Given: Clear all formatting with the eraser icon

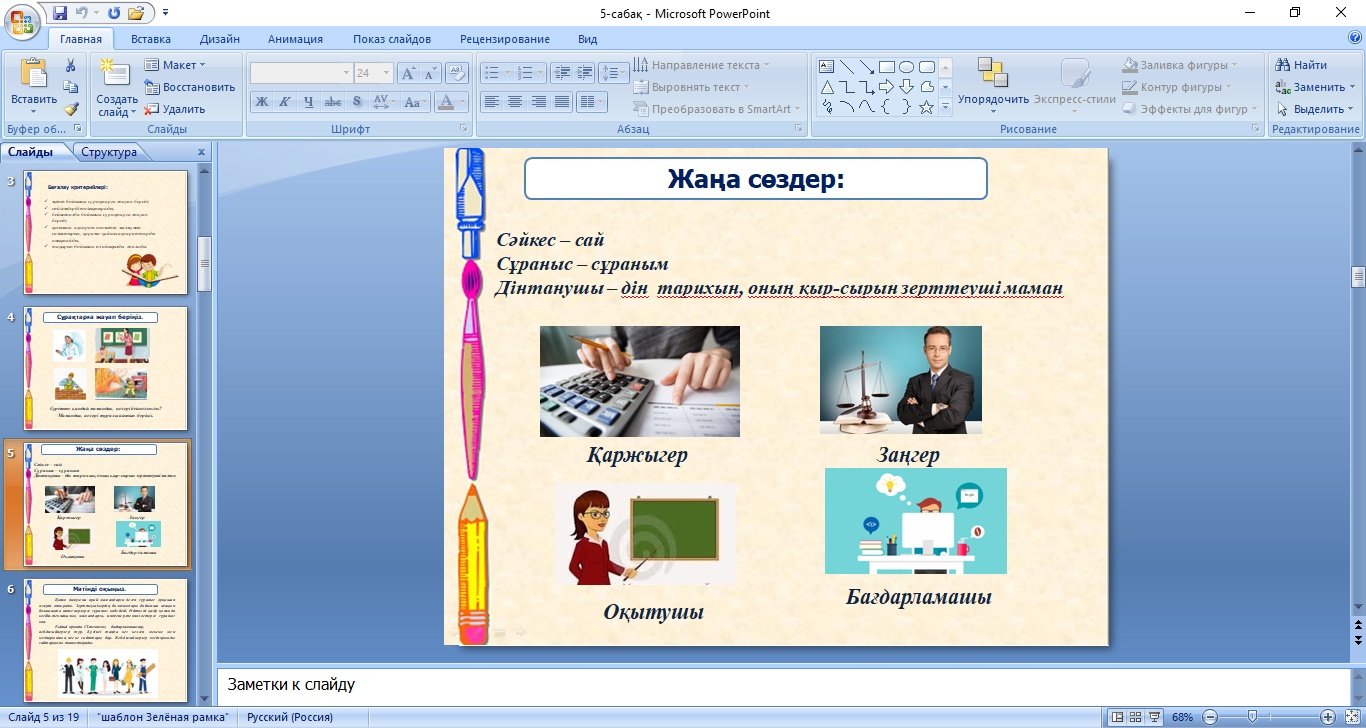Looking at the screenshot, I should click(457, 73).
